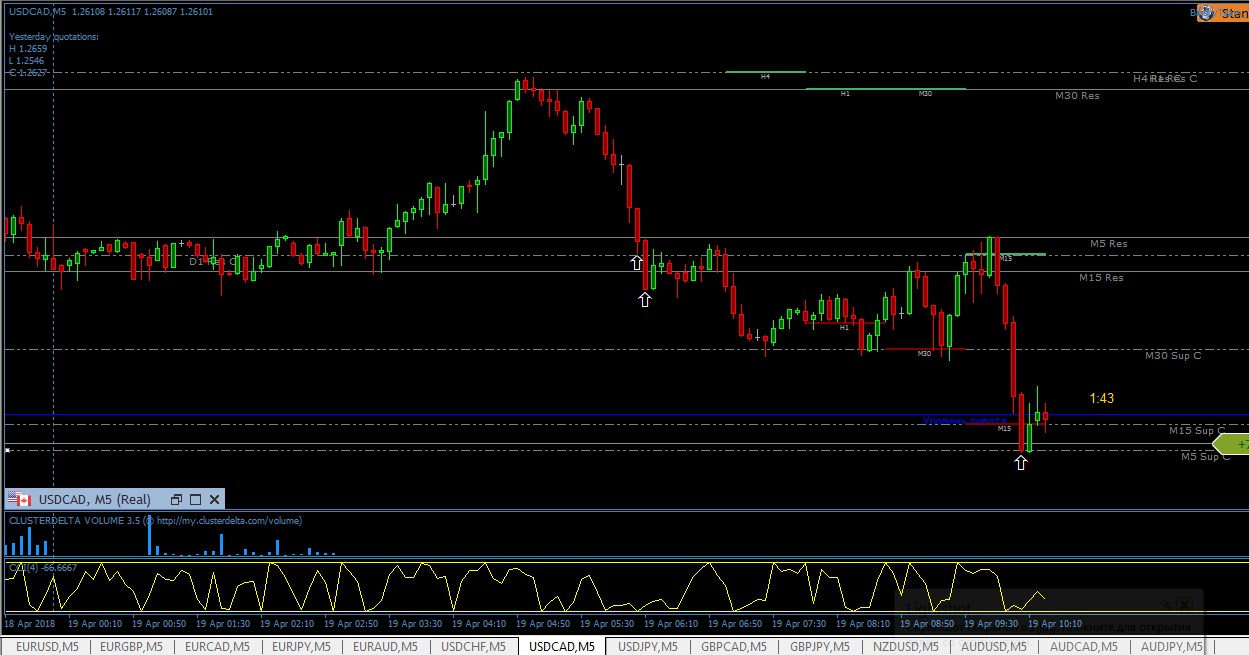This screenshot has width=1249, height=655.
Task: Open the EURGBP,M5 chart tab
Action: [132, 647]
